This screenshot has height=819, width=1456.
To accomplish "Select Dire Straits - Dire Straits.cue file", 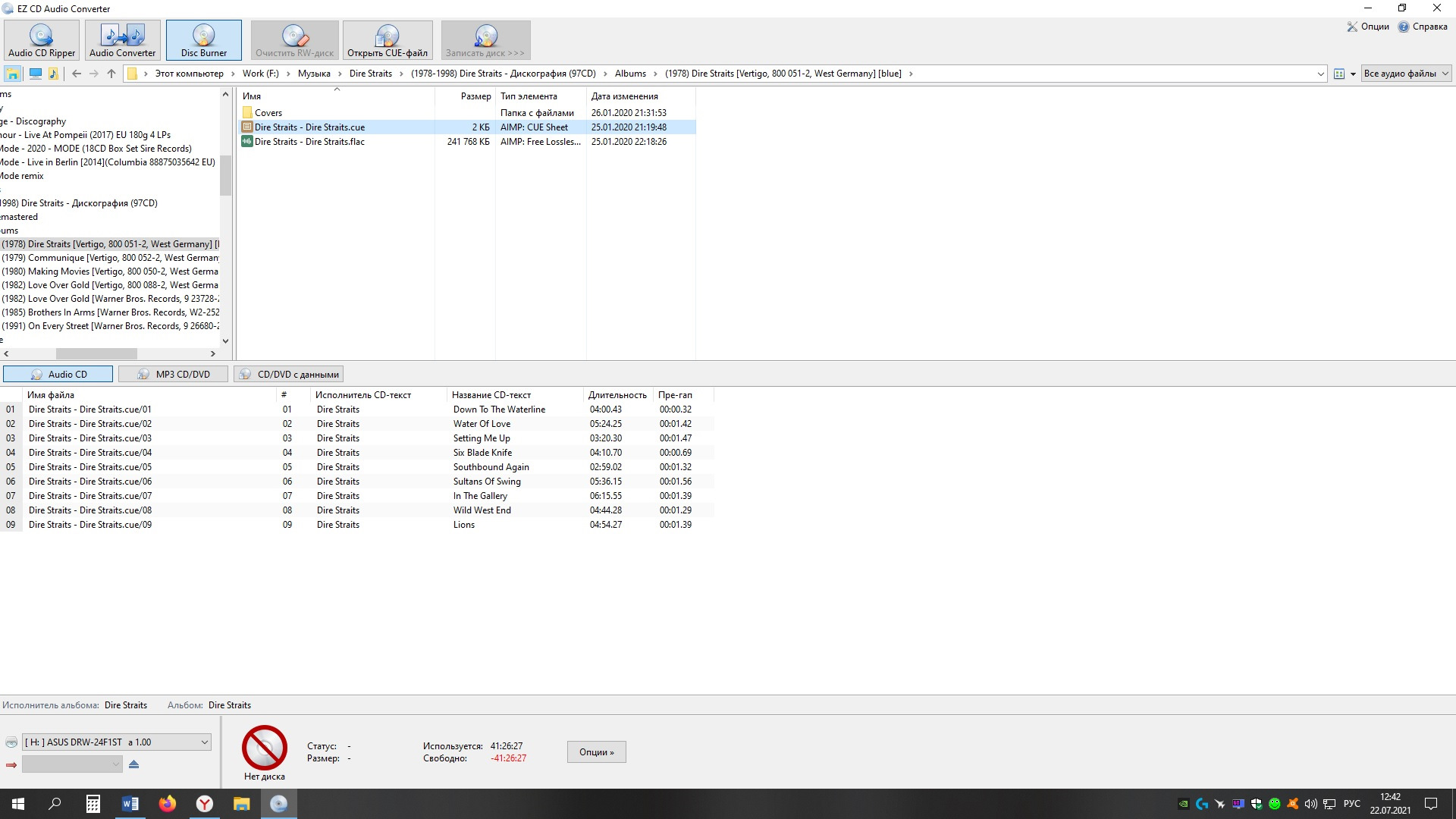I will pos(467,127).
